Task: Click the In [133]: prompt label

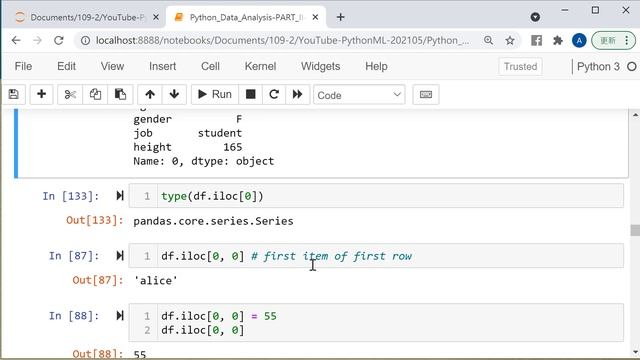Action: (71, 196)
